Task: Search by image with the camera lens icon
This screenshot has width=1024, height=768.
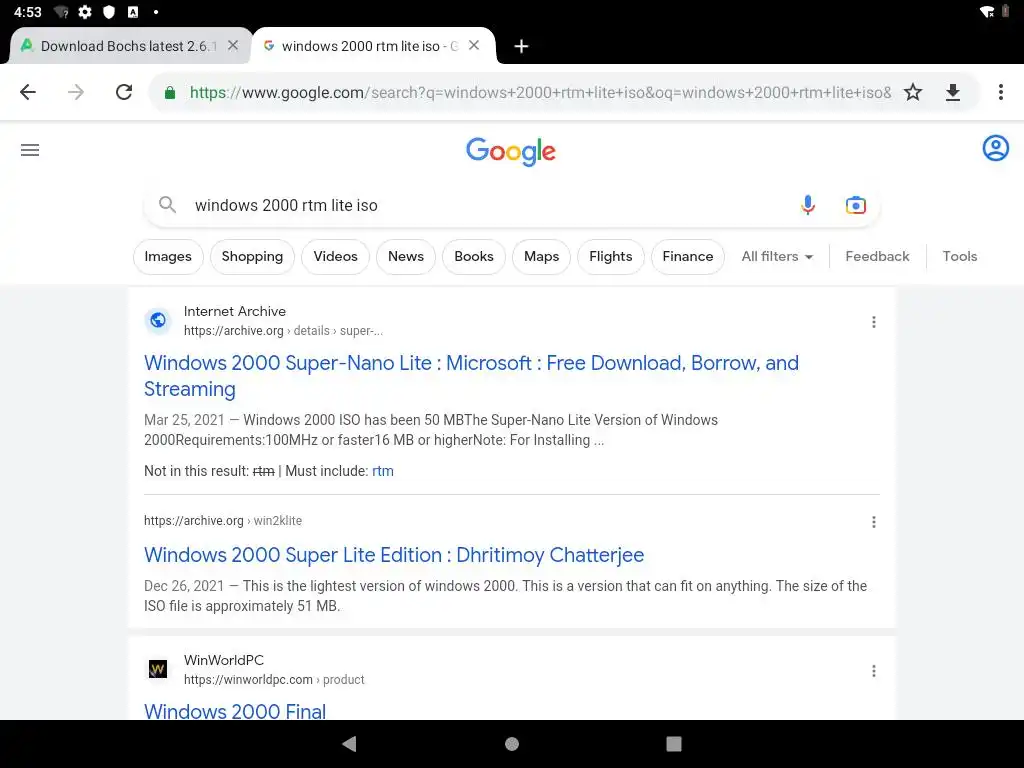Action: pyautogui.click(x=856, y=205)
